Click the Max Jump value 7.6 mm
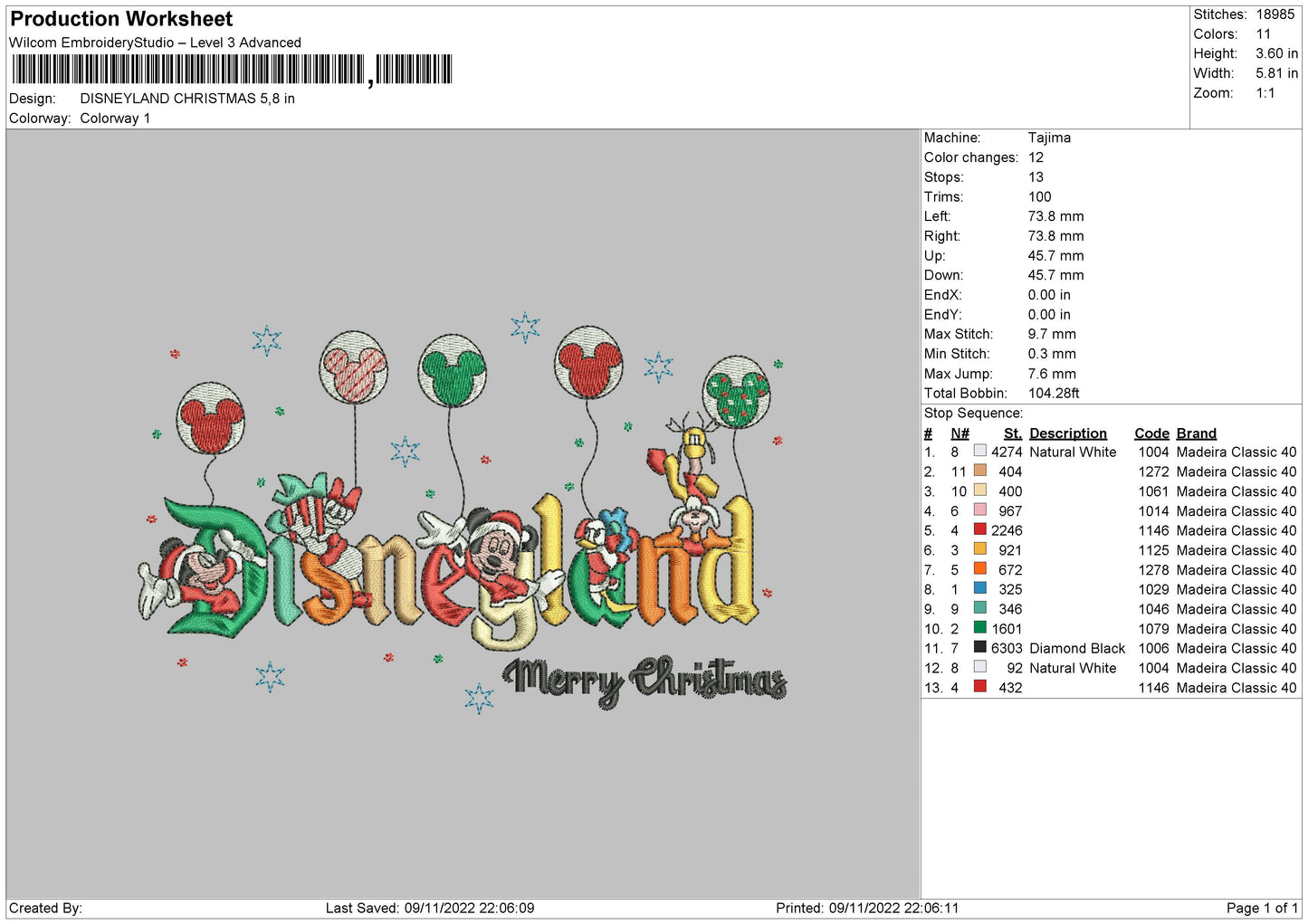 click(x=1052, y=374)
